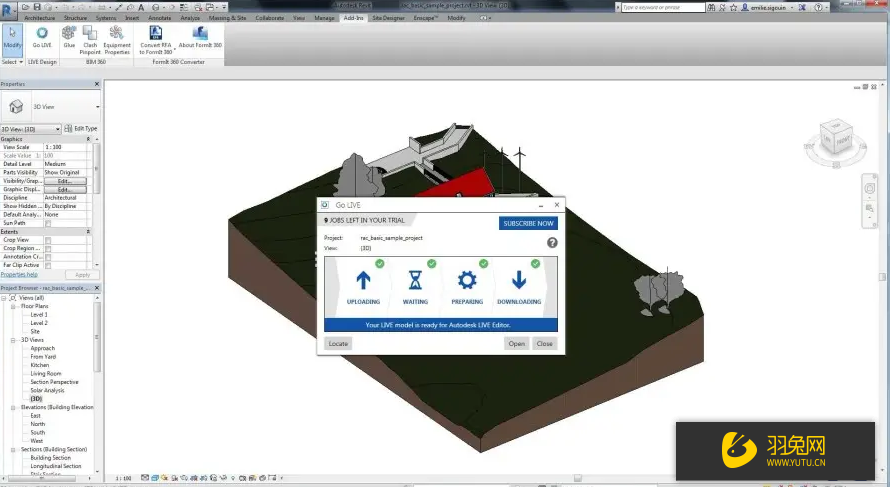893x487 pixels.
Task: Select Solar Analysis view in browser
Action: (x=47, y=391)
